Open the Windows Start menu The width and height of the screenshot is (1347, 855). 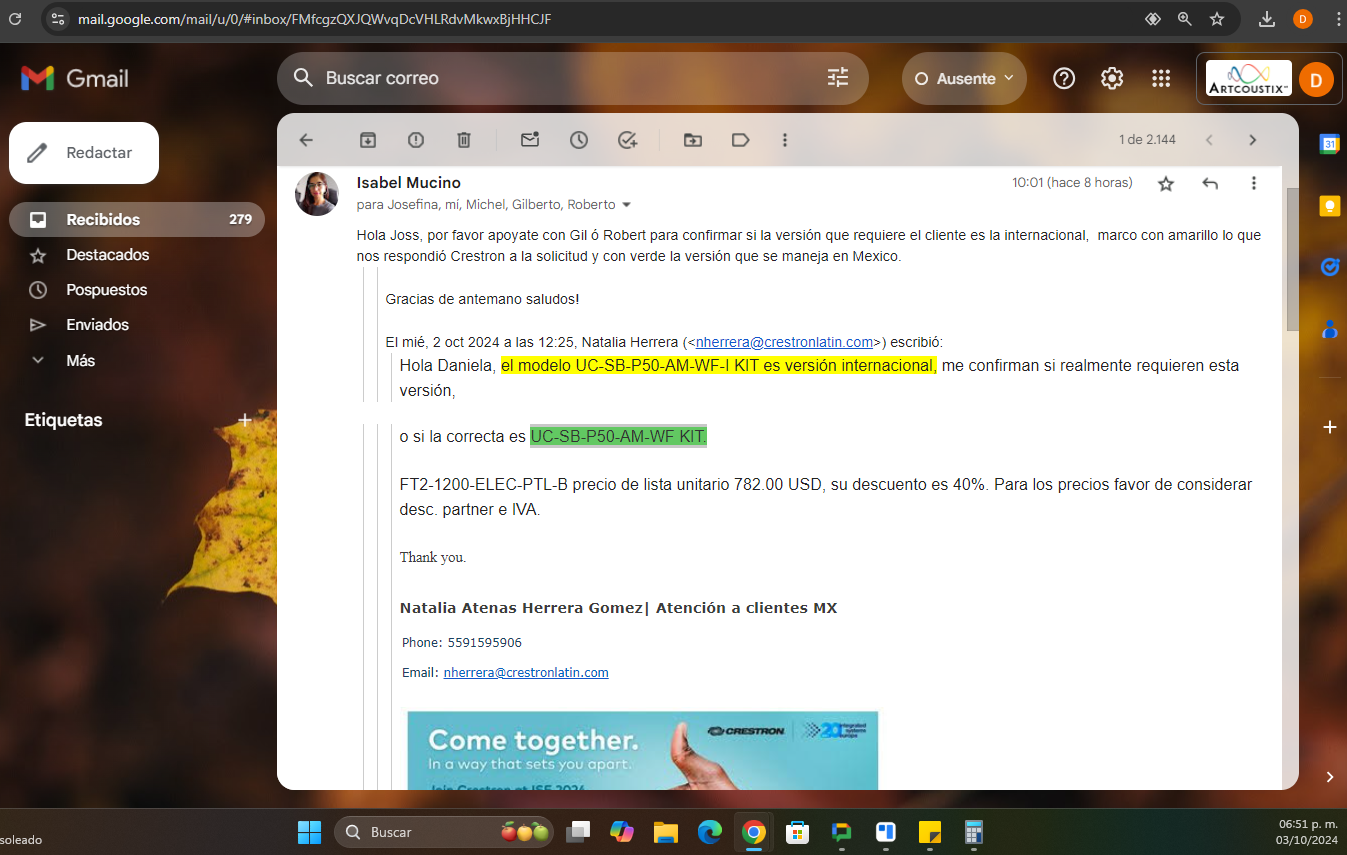(x=309, y=832)
